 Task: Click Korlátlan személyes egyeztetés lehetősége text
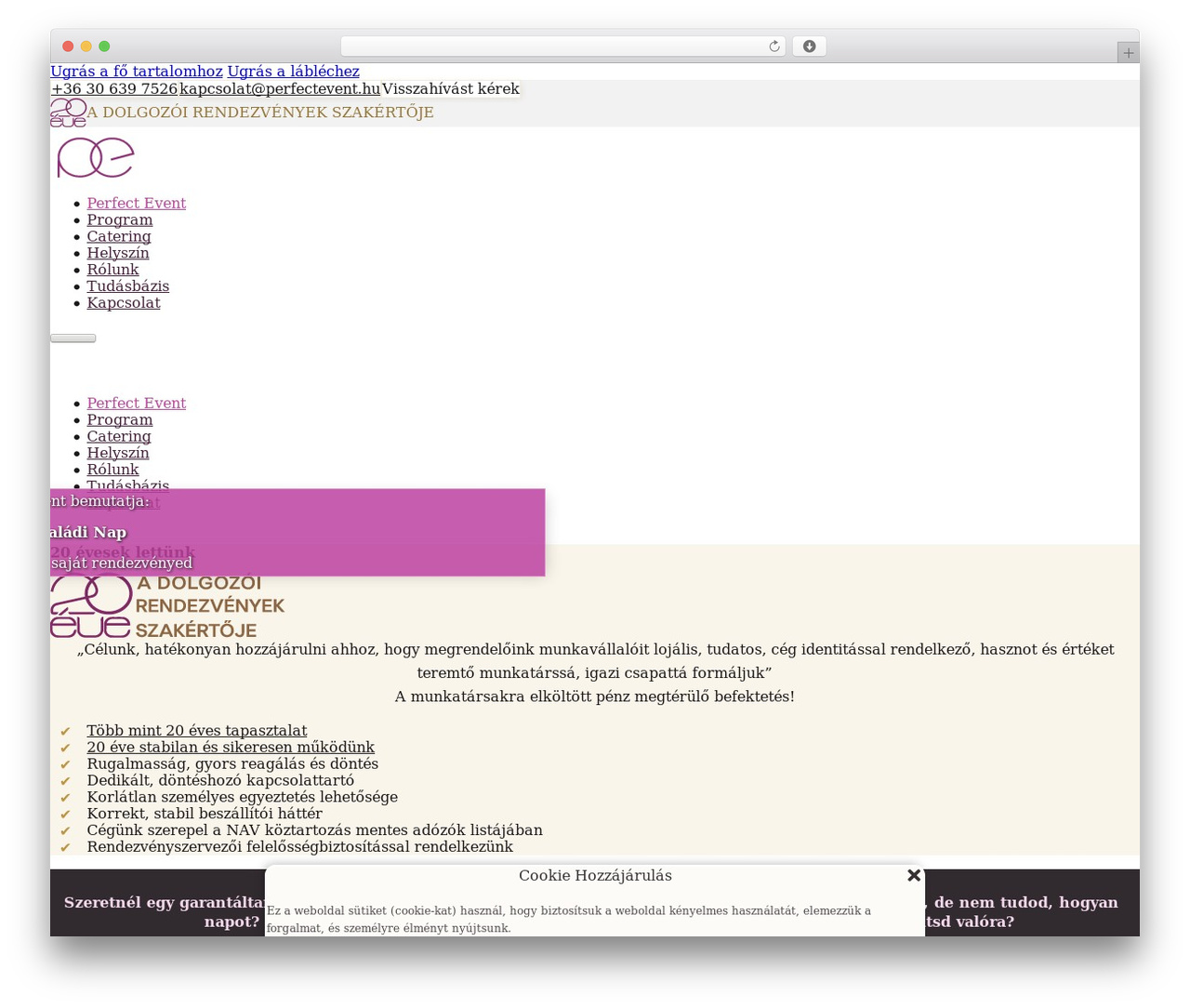[x=243, y=798]
